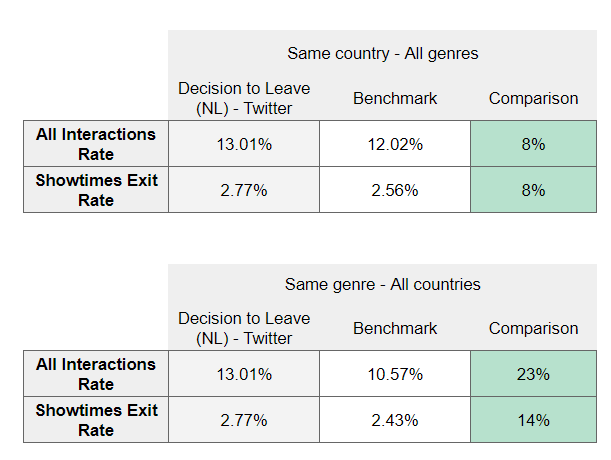The height and width of the screenshot is (460, 611).
Task: Click the 2.43% benchmark cell
Action: (x=395, y=420)
